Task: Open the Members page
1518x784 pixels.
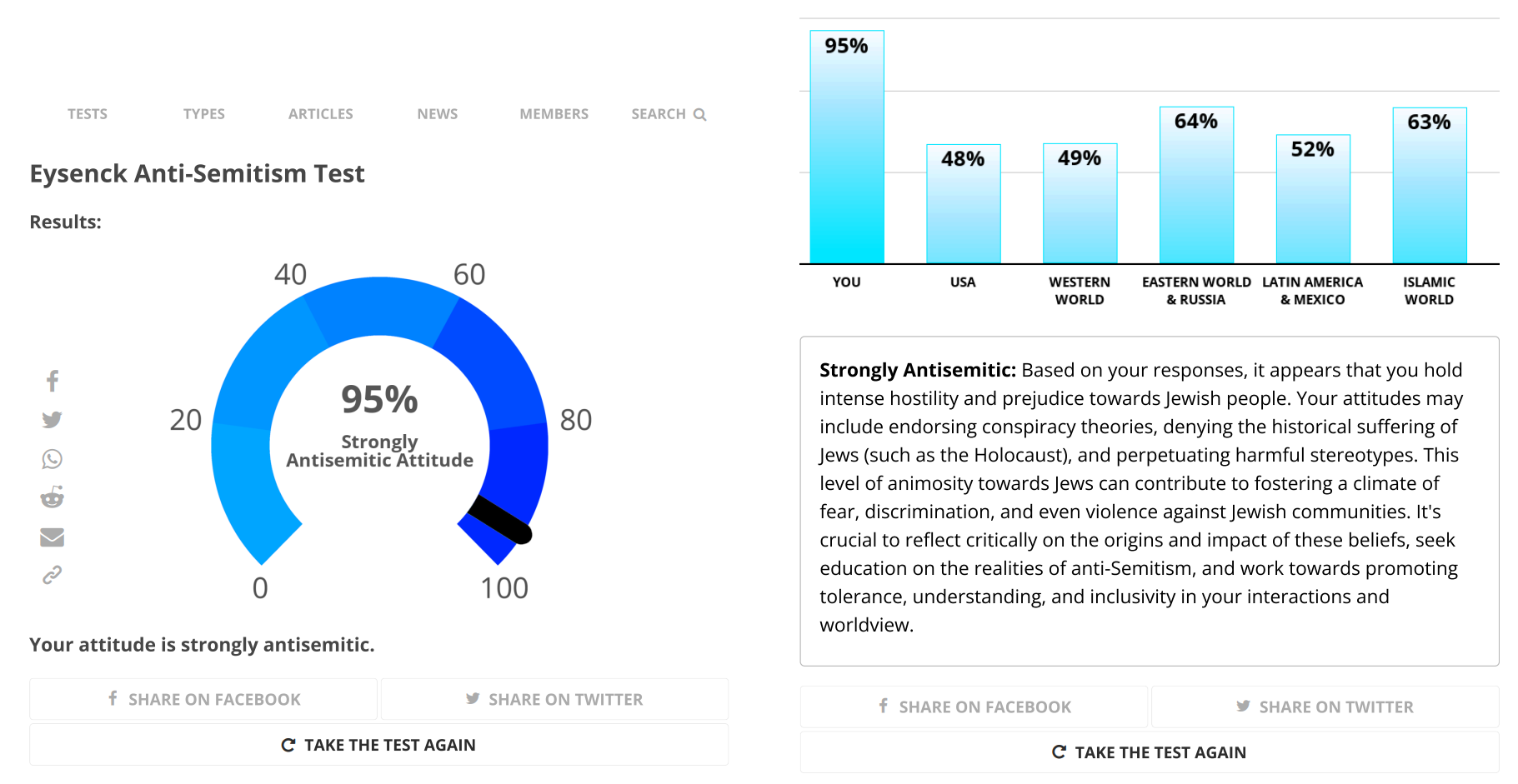Action: point(554,114)
